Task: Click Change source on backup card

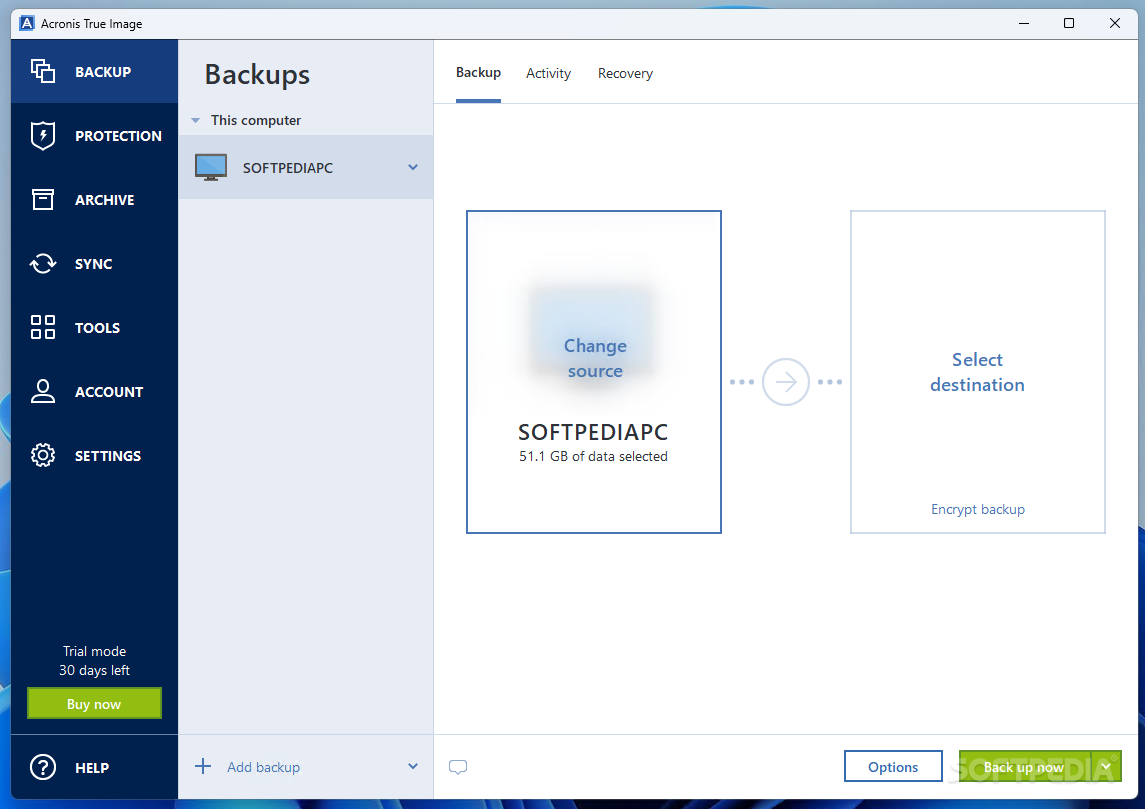Action: point(595,358)
